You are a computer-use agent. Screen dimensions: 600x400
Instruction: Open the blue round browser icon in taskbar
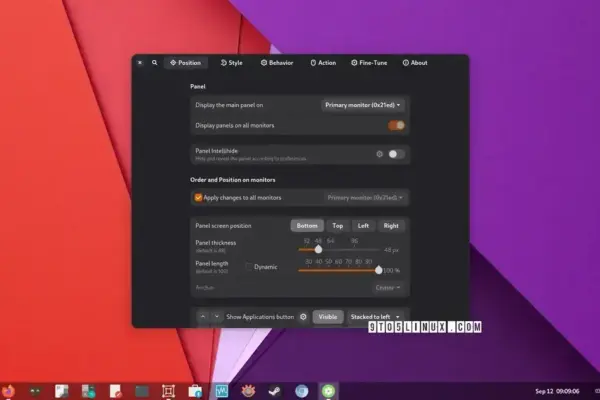point(302,391)
